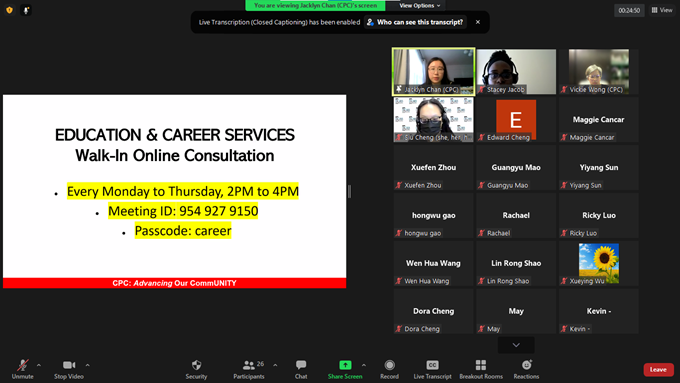This screenshot has width=680, height=383.
Task: Click Passcode: career on slide
Action: coord(183,231)
